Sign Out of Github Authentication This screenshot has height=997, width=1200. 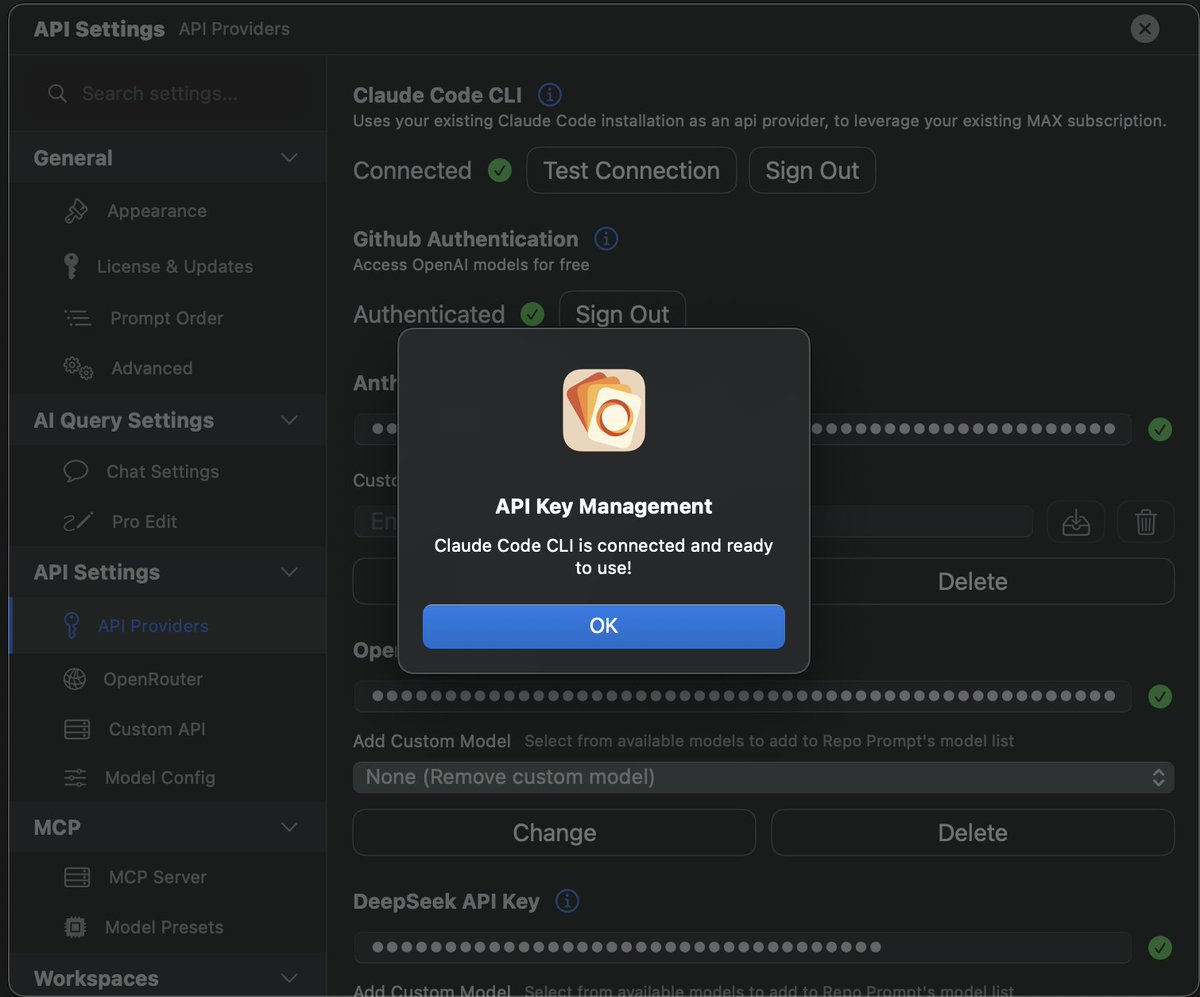[x=622, y=314]
